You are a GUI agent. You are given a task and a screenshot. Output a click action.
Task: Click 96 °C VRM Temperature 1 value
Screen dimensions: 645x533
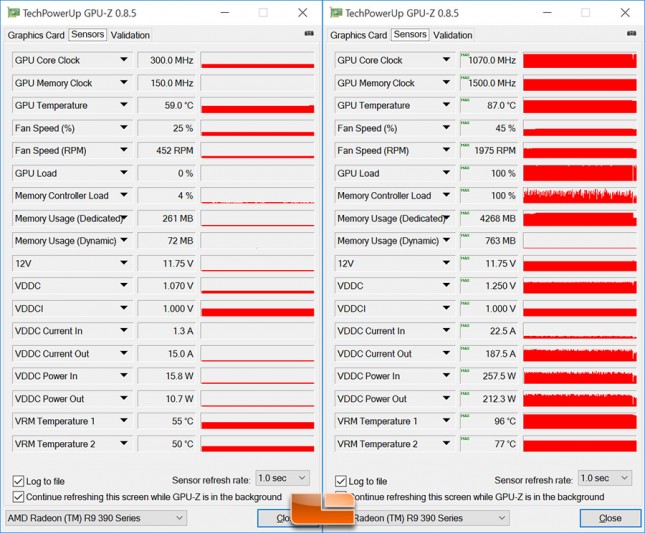489,421
